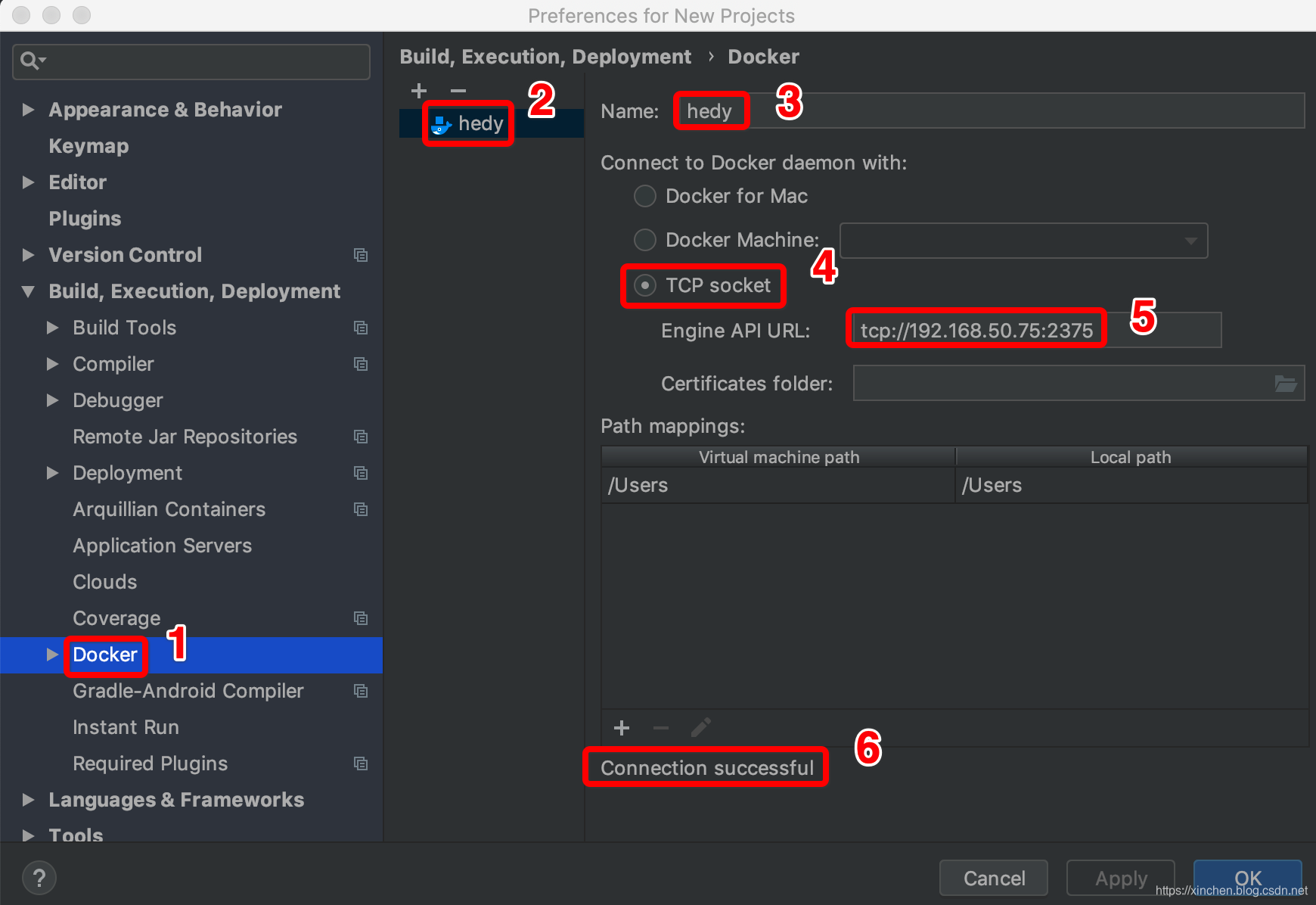Screen dimensions: 1316x905
Task: Confirm settings with the OK button
Action: (x=1248, y=878)
